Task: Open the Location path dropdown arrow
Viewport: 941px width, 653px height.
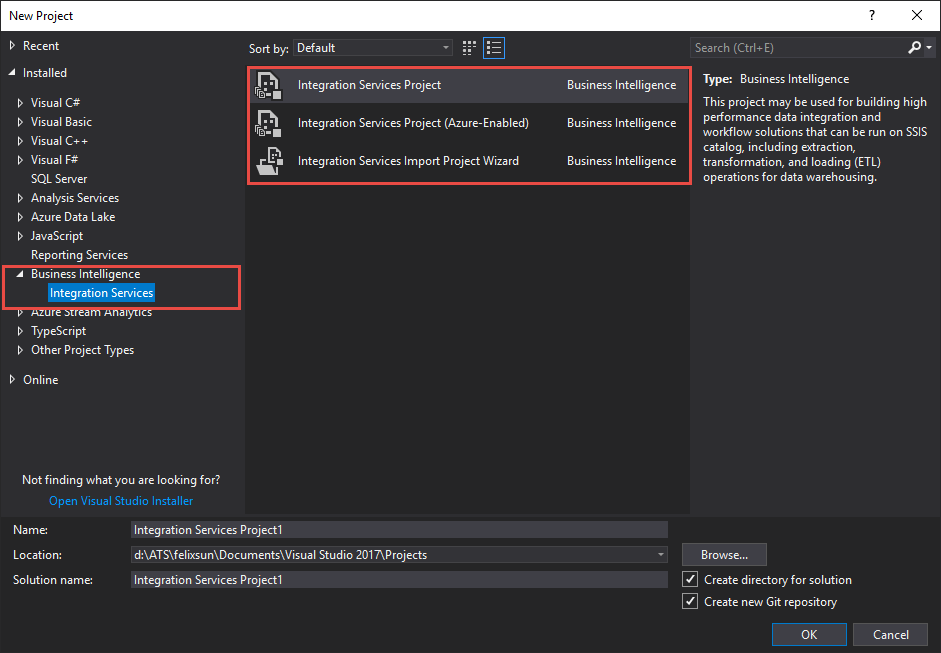Action: point(660,555)
